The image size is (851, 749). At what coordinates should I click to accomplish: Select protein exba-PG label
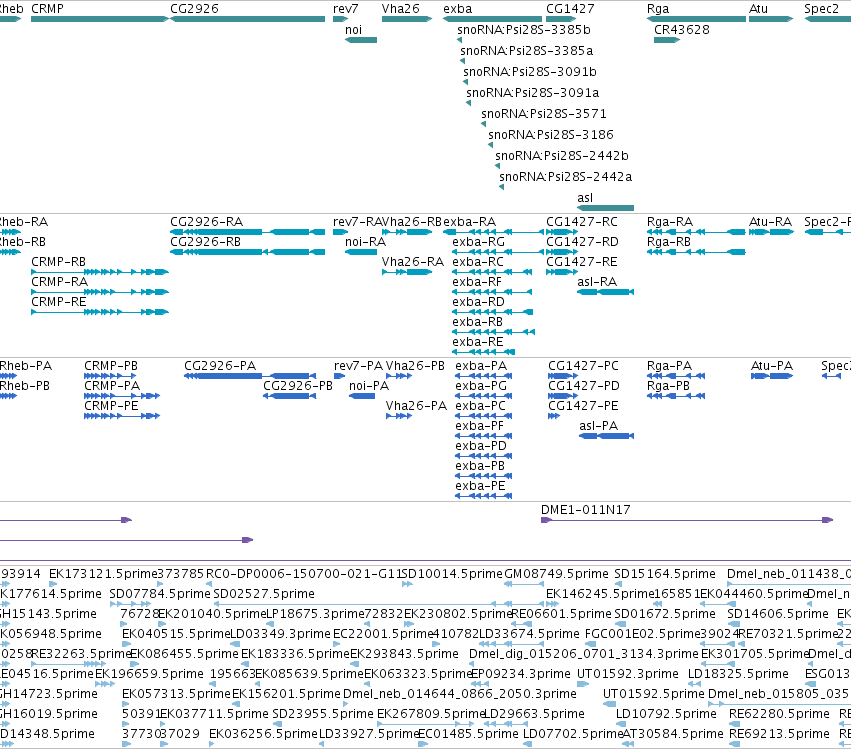click(x=481, y=386)
